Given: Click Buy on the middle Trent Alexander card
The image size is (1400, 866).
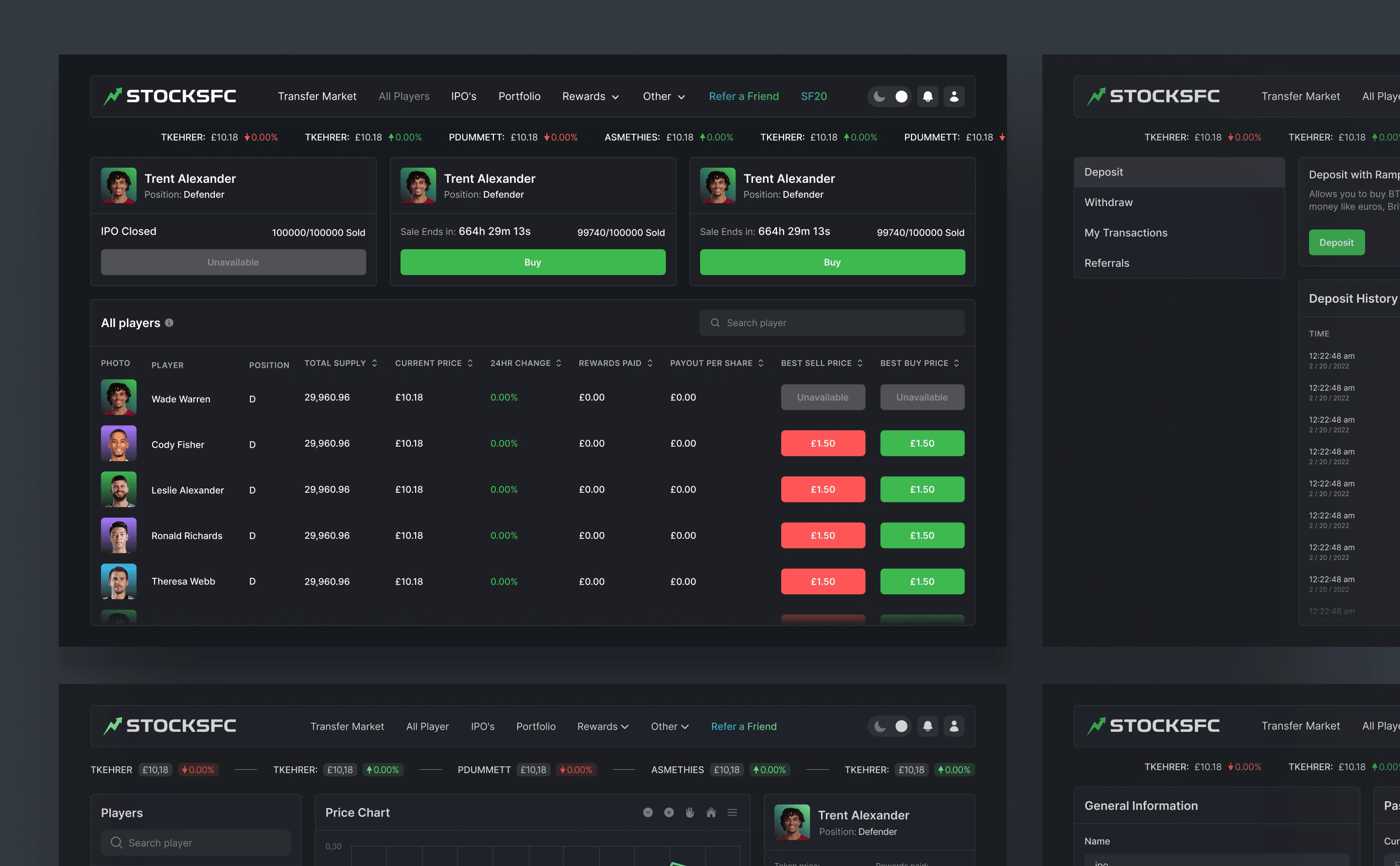Looking at the screenshot, I should pos(533,262).
